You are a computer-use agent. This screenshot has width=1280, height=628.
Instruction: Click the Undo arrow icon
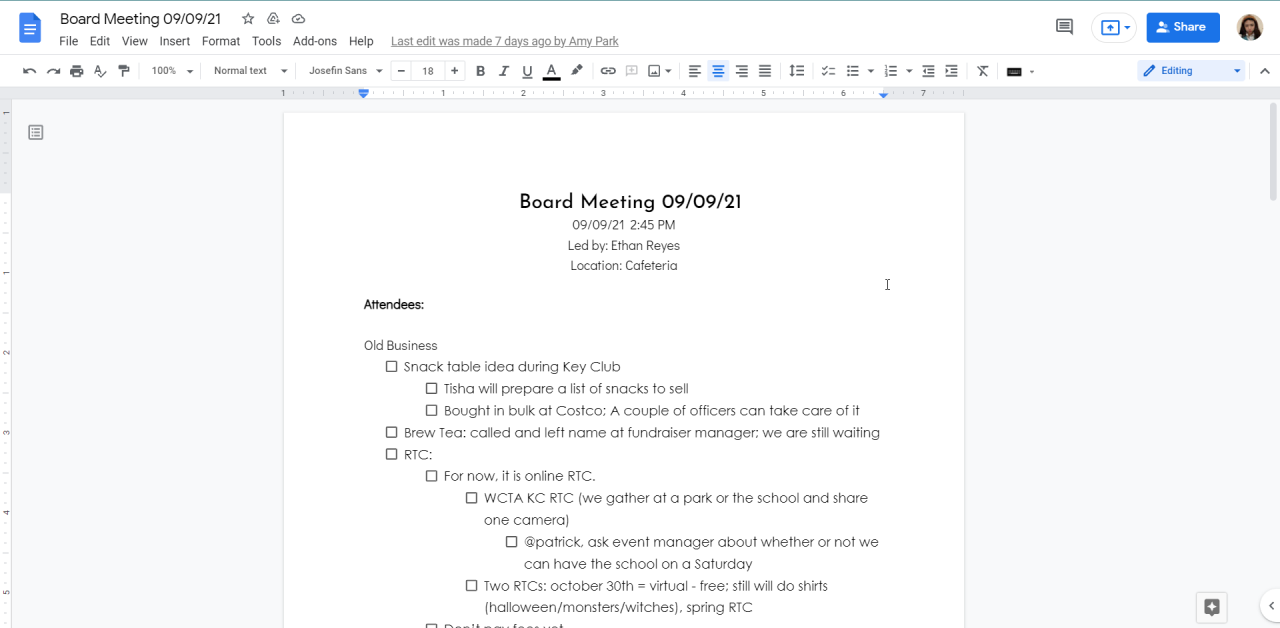29,71
